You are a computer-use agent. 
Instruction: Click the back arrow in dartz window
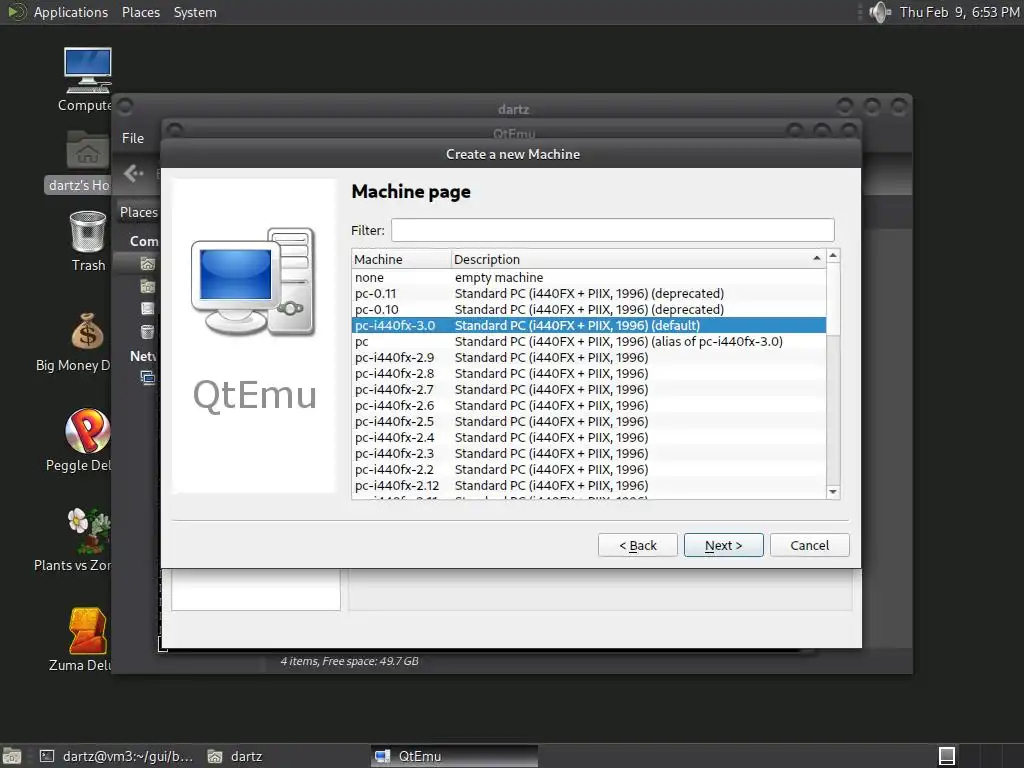133,173
